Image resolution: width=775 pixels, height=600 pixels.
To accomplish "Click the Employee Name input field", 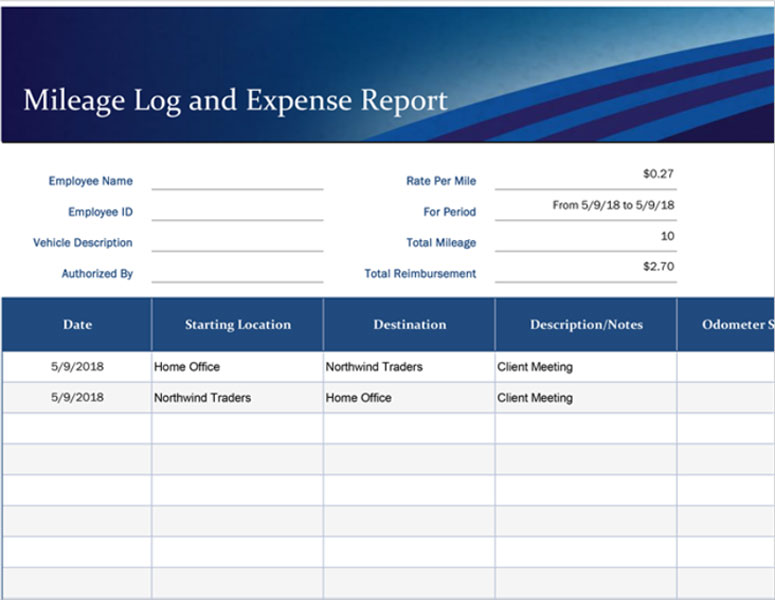I will pyautogui.click(x=237, y=180).
